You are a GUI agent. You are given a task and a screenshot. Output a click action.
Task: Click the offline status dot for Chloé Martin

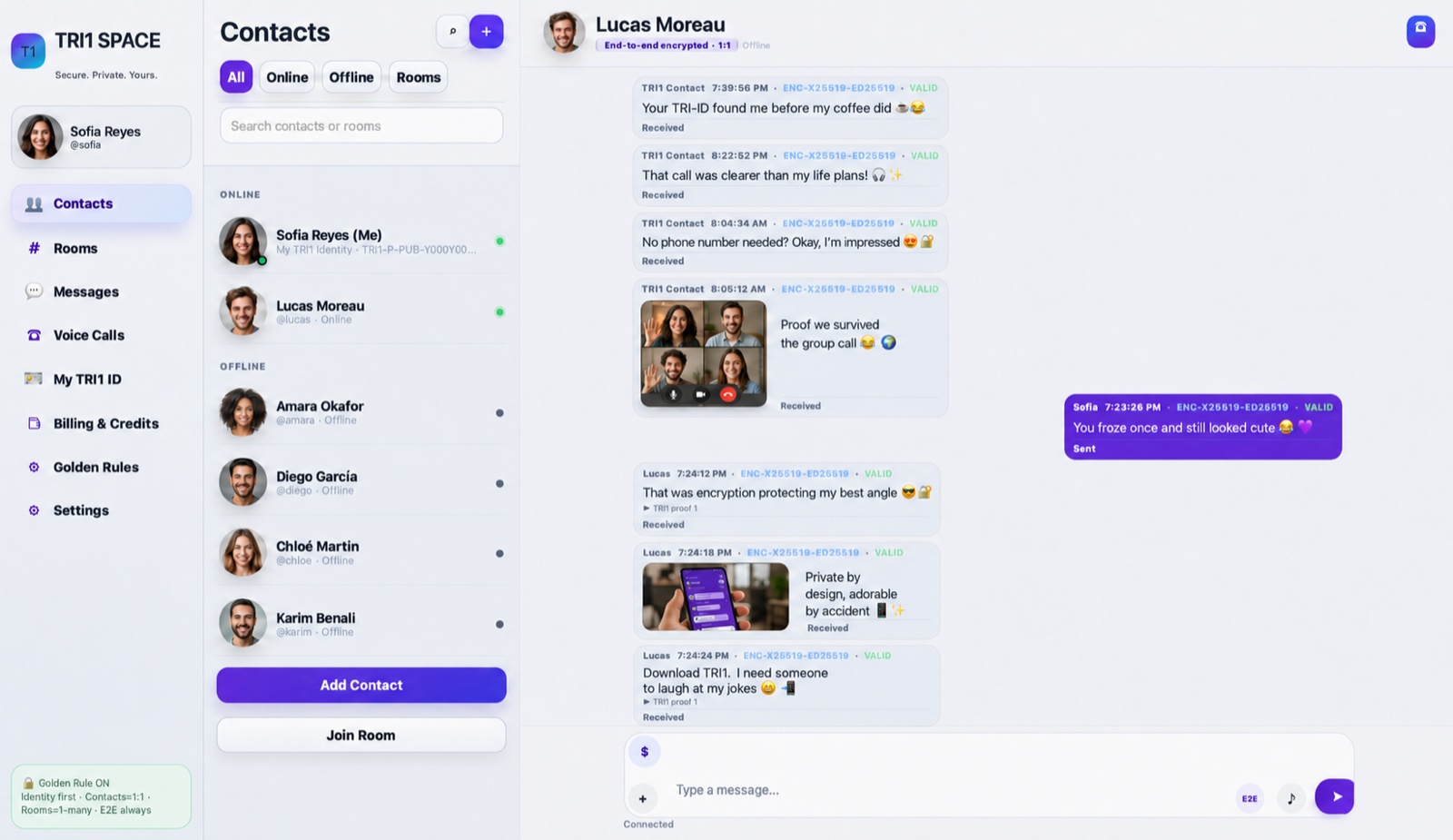[x=499, y=553]
